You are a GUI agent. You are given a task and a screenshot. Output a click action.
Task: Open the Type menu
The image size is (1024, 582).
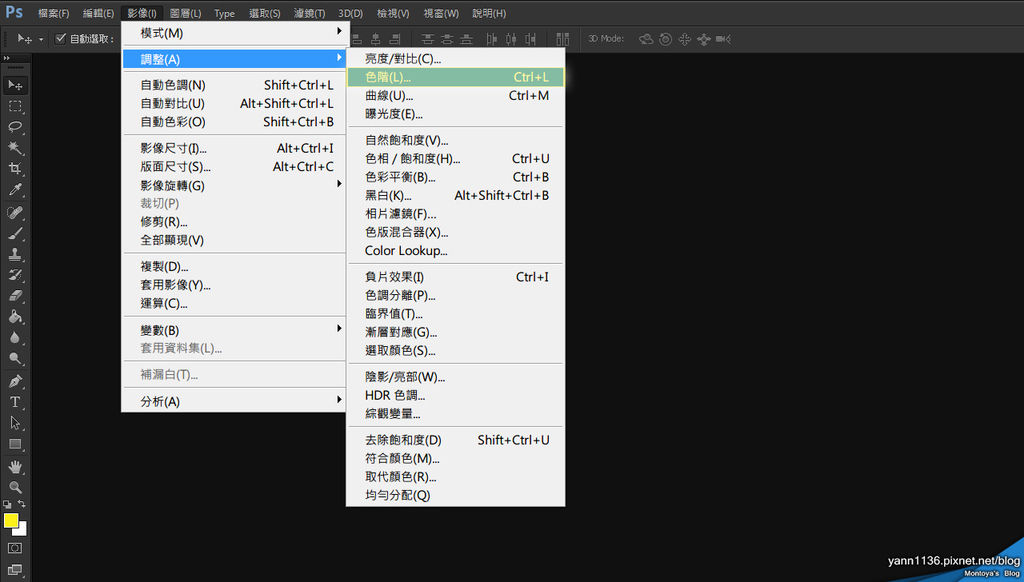(x=225, y=13)
